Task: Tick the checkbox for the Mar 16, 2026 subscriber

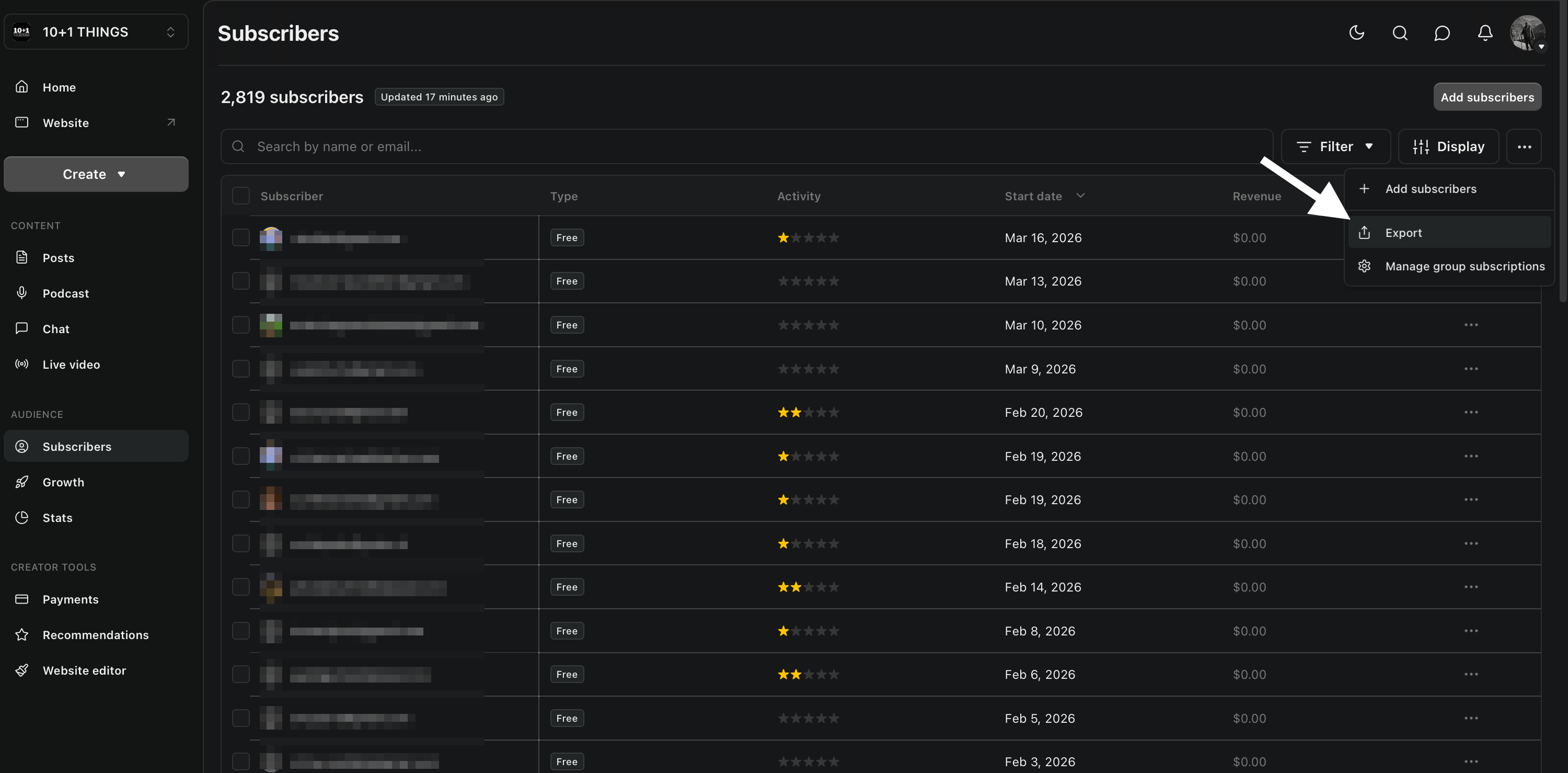Action: tap(240, 237)
